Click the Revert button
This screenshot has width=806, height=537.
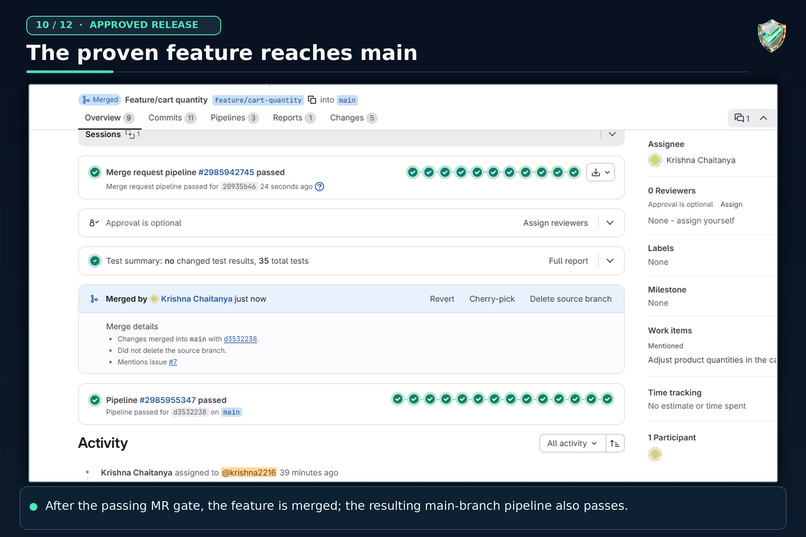tap(442, 299)
